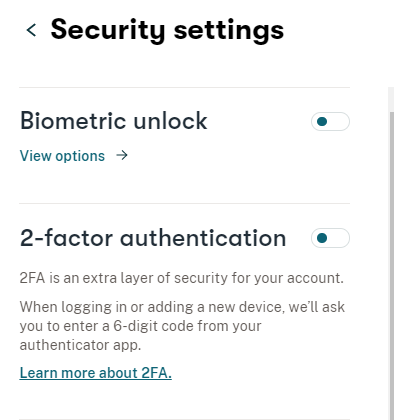Click the 'authenticator app.' text line
The width and height of the screenshot is (394, 420).
coord(80,345)
